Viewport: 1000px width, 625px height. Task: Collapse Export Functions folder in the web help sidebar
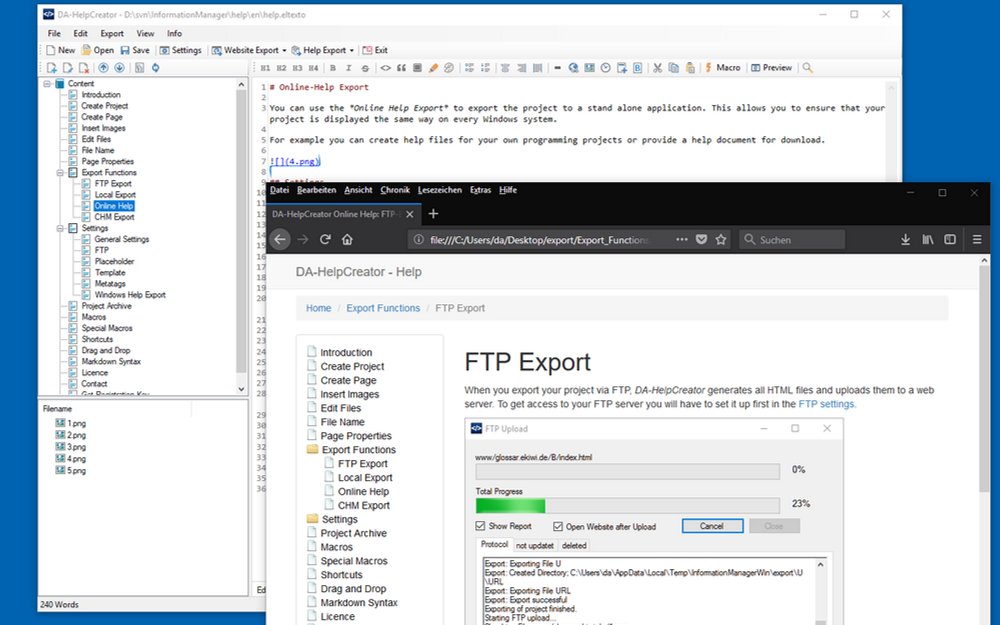click(312, 450)
